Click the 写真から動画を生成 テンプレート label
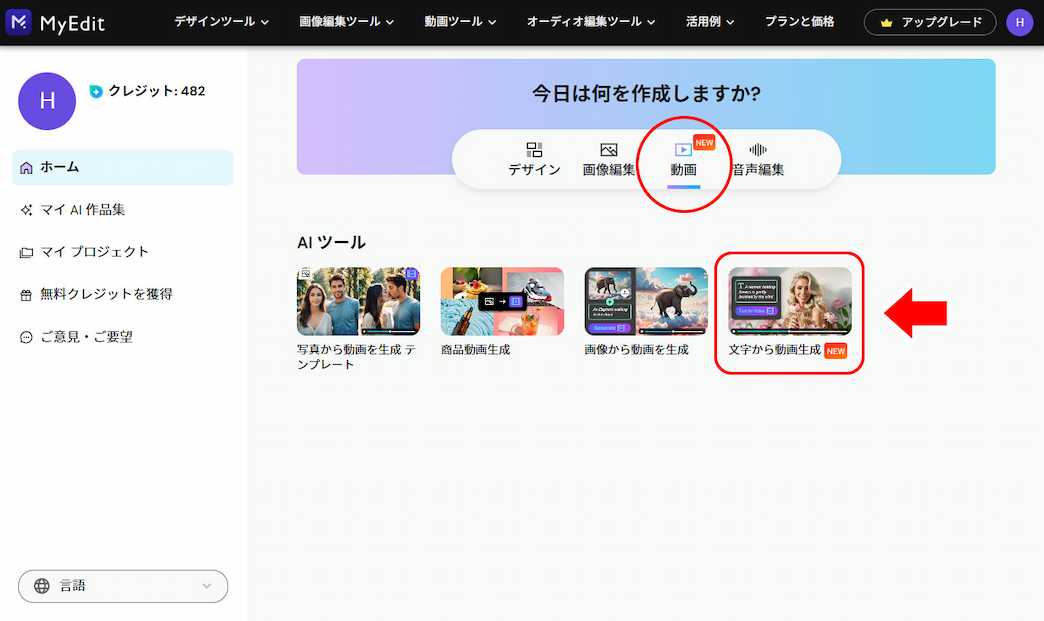 pyautogui.click(x=356, y=357)
